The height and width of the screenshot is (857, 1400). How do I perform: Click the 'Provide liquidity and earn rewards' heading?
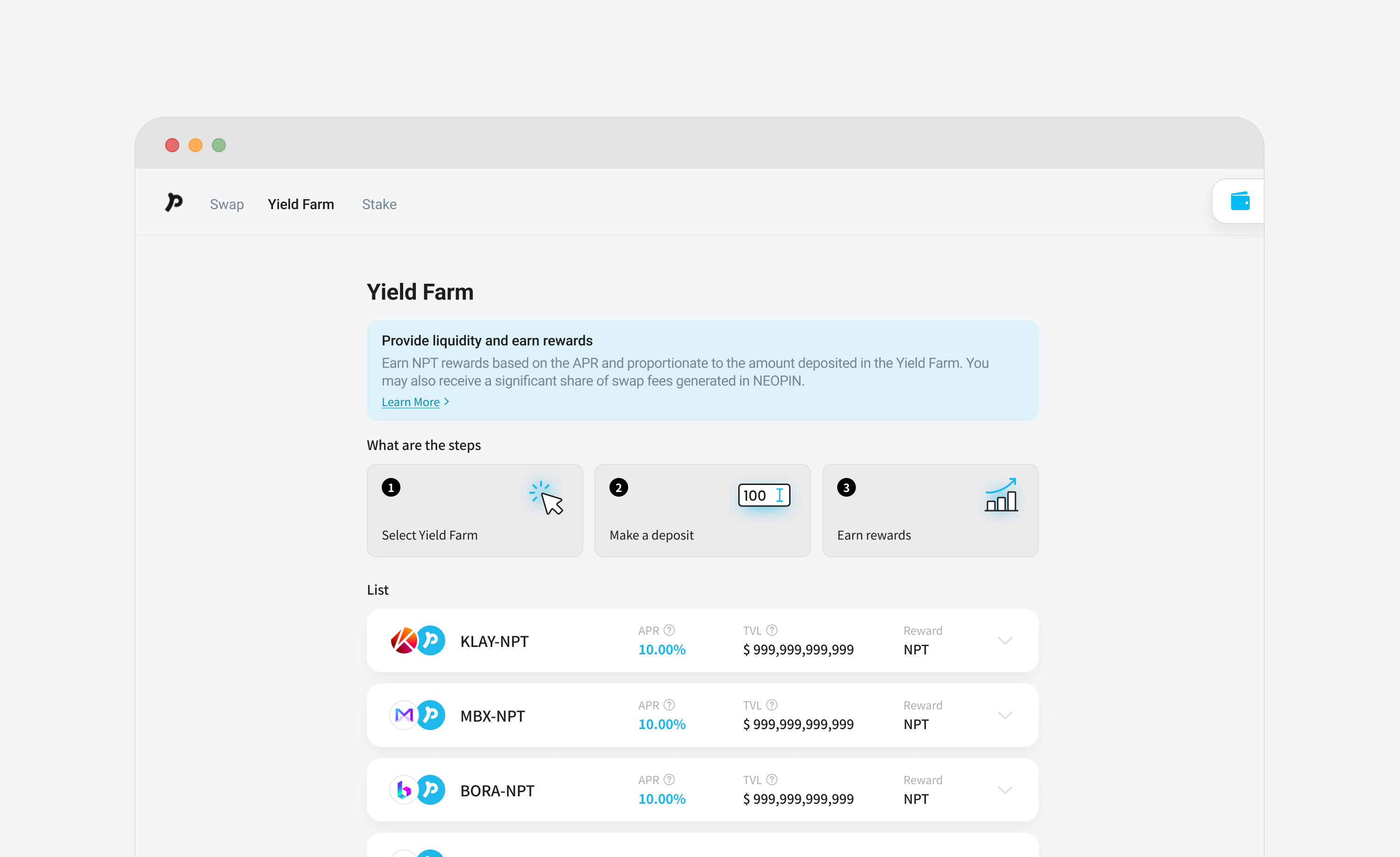click(x=487, y=340)
